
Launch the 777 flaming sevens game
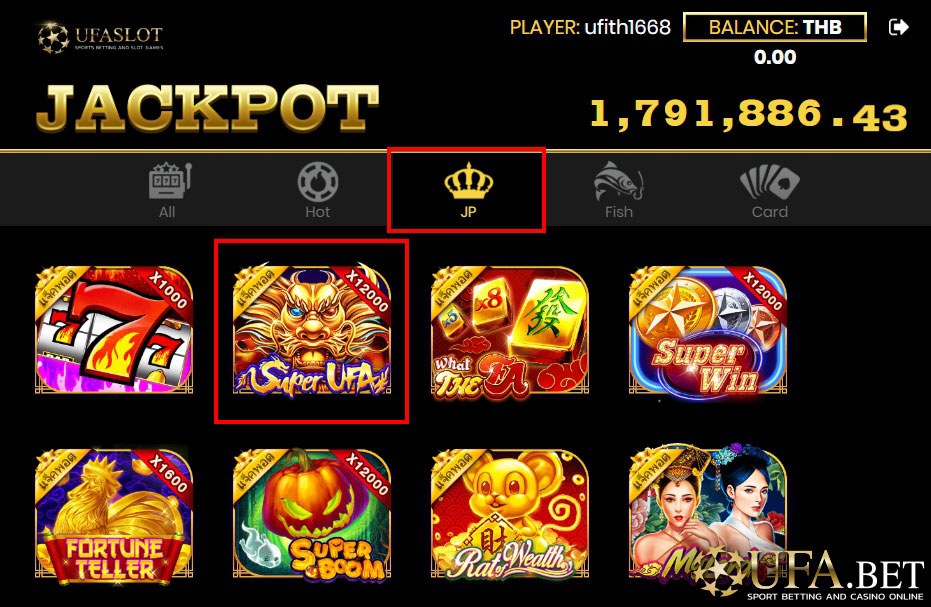pyautogui.click(x=114, y=330)
